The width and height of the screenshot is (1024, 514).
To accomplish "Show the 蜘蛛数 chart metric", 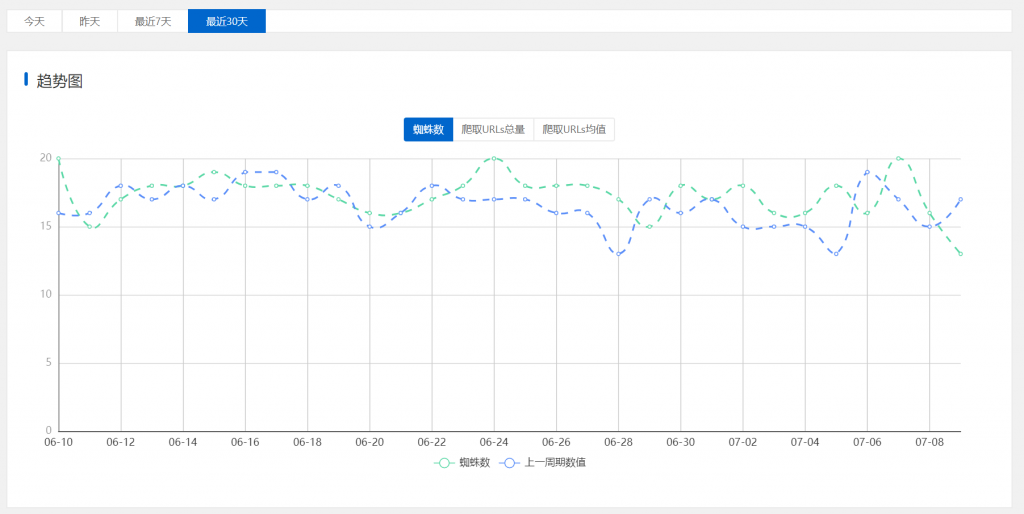I will [x=428, y=129].
